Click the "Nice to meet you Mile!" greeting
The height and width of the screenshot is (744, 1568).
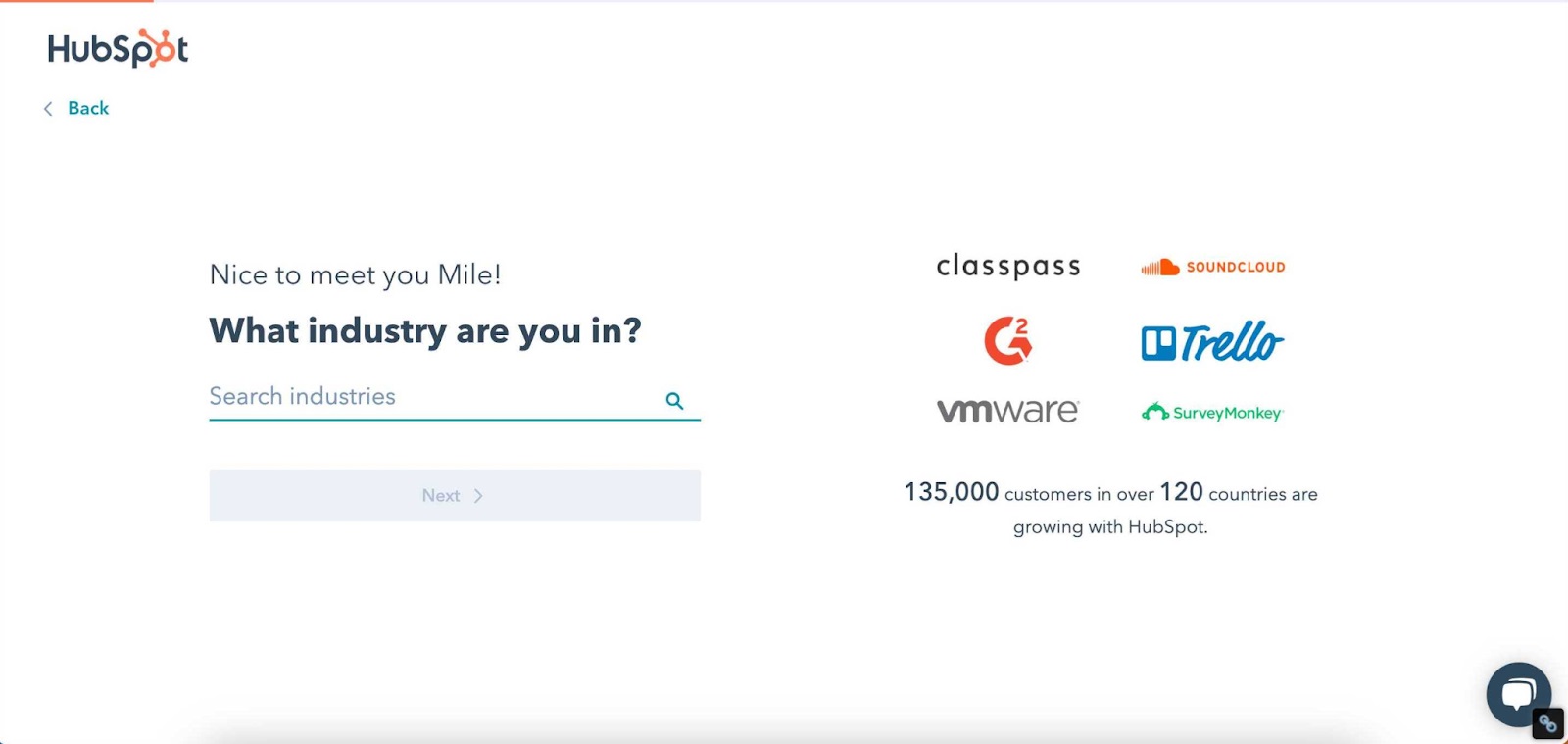click(x=355, y=275)
